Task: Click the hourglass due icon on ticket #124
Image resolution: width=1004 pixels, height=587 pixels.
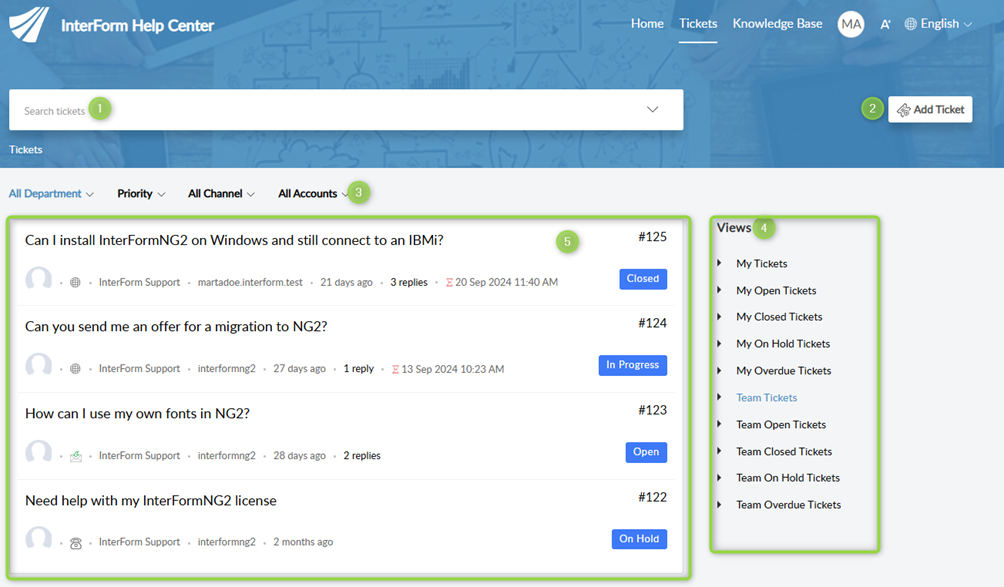Action: (x=396, y=369)
